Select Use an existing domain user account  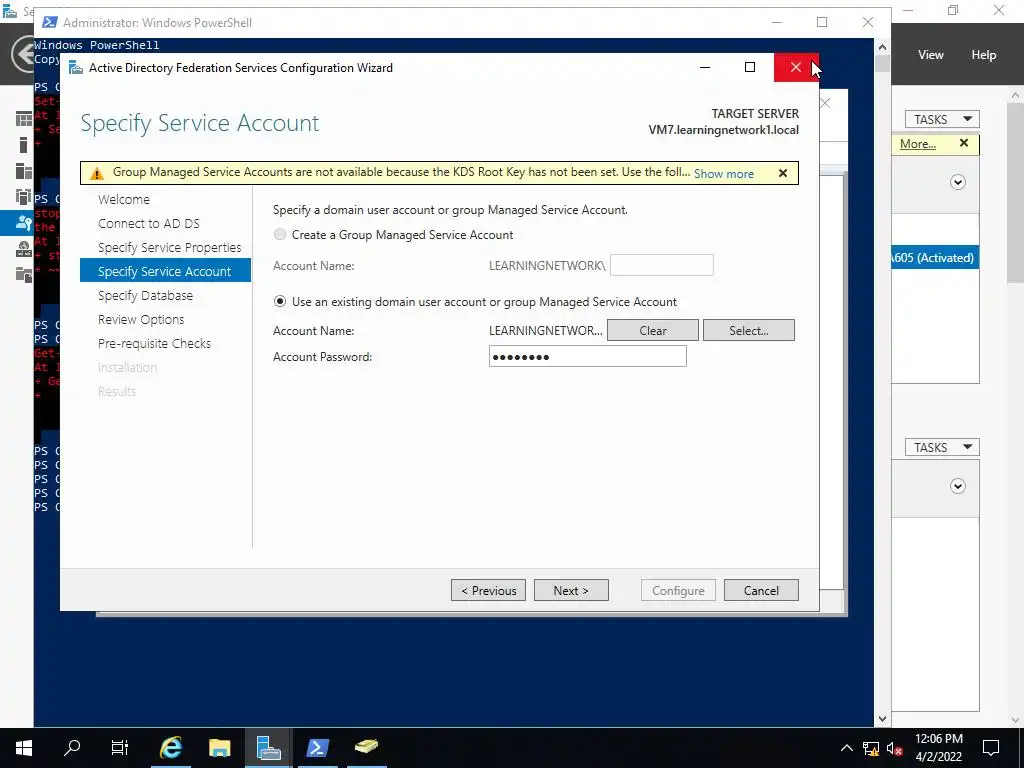280,302
